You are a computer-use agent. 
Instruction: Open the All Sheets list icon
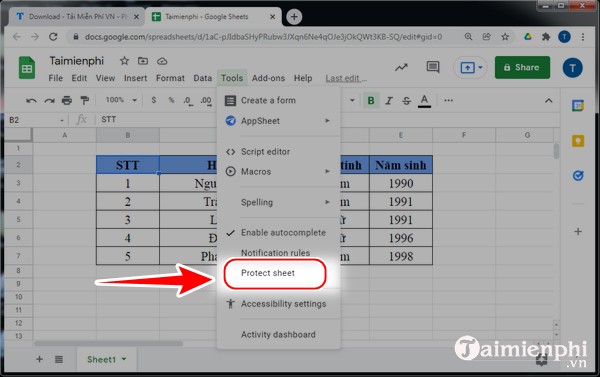click(x=59, y=359)
